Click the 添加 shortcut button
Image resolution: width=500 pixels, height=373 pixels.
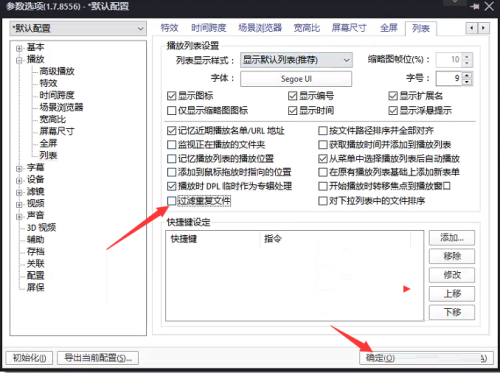pos(452,238)
